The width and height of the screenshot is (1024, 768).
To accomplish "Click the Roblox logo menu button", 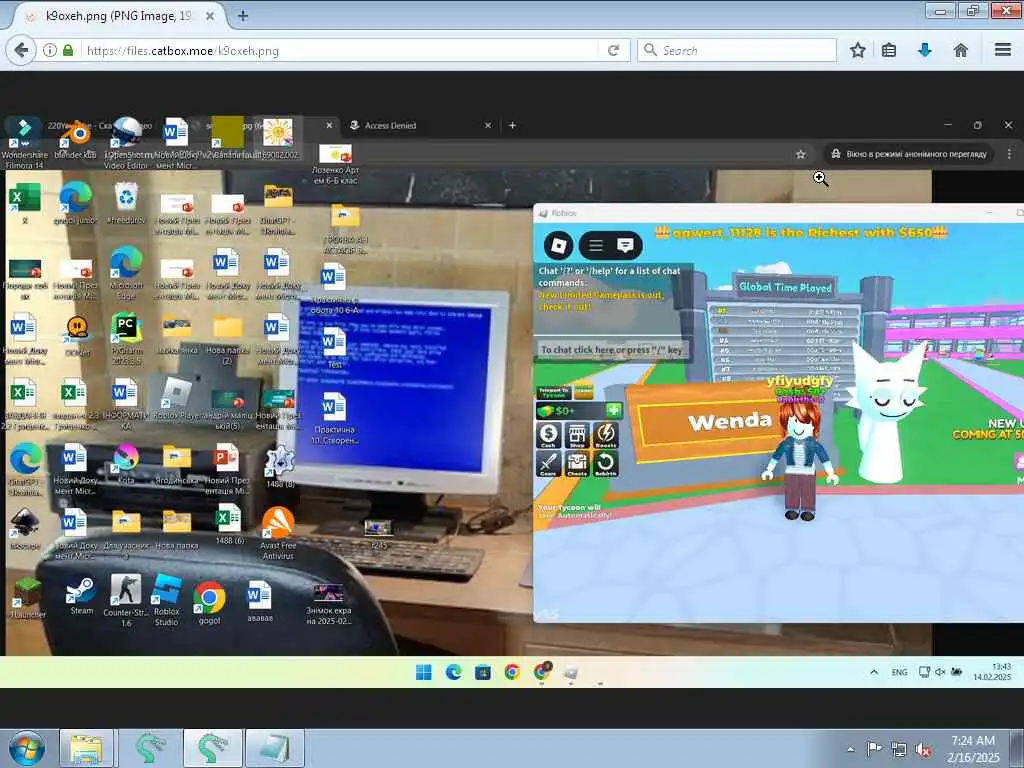I will (x=558, y=245).
